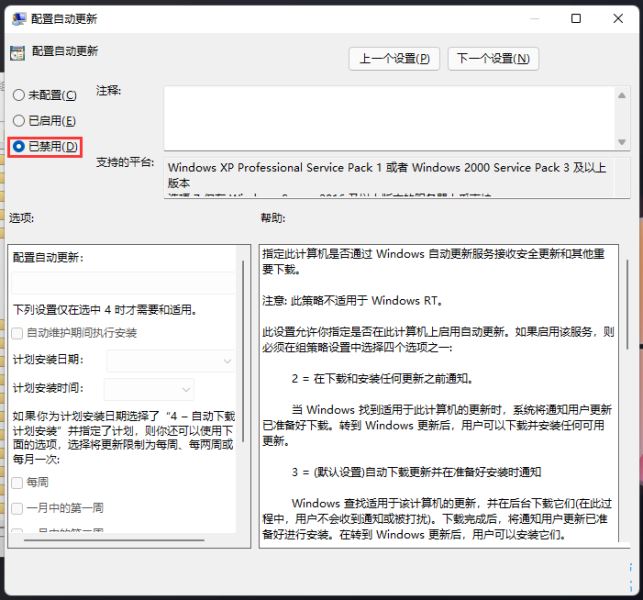Click the '选项:' label
The width and height of the screenshot is (643, 600).
22,218
